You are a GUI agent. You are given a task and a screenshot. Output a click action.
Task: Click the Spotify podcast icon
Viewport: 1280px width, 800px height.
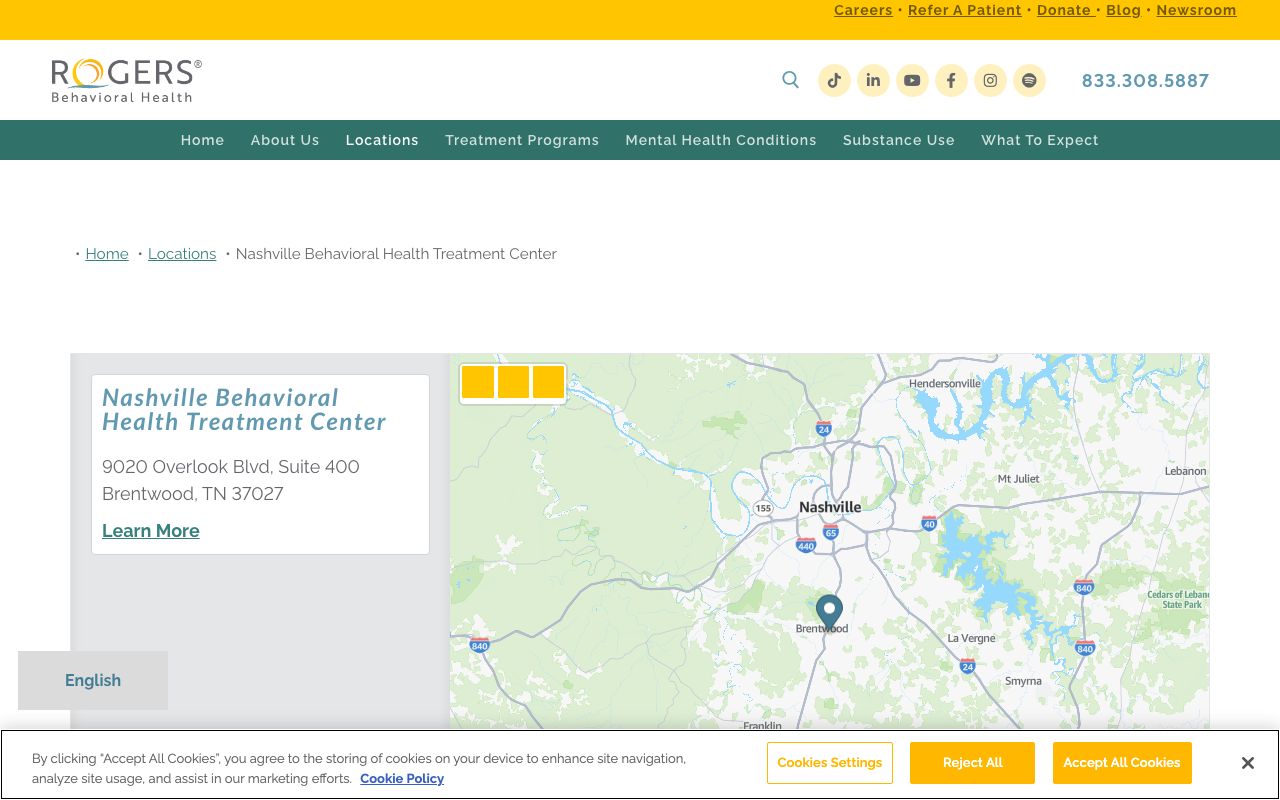[x=1029, y=80]
